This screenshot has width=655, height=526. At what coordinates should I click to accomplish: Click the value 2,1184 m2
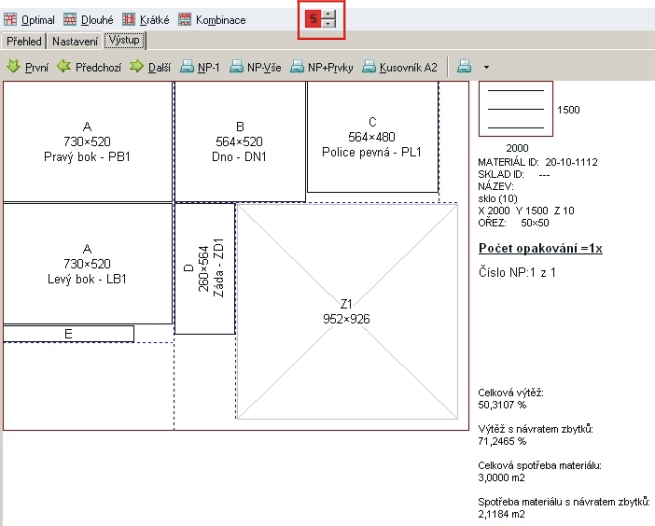[501, 514]
